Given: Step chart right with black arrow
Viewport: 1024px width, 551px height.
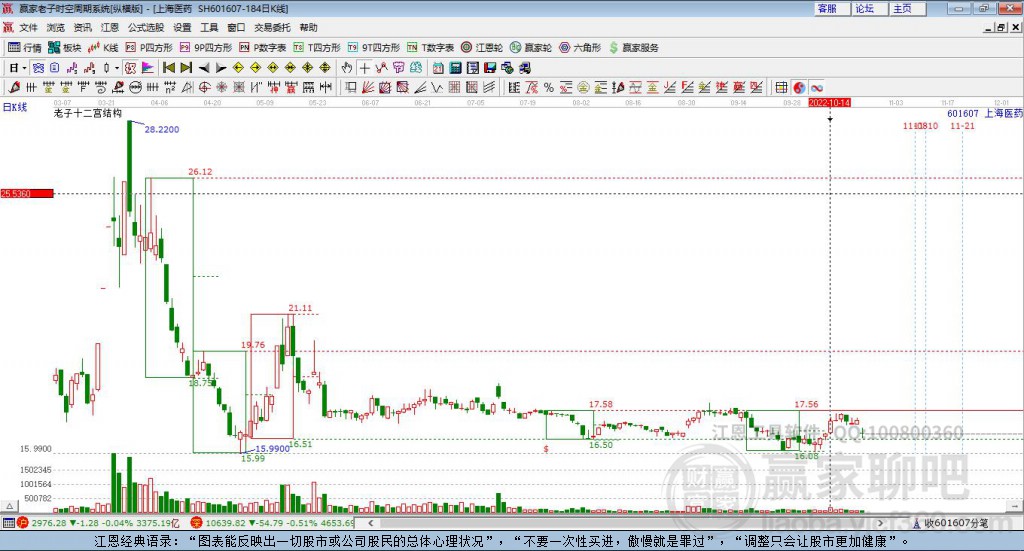Looking at the screenshot, I should click(x=221, y=68).
